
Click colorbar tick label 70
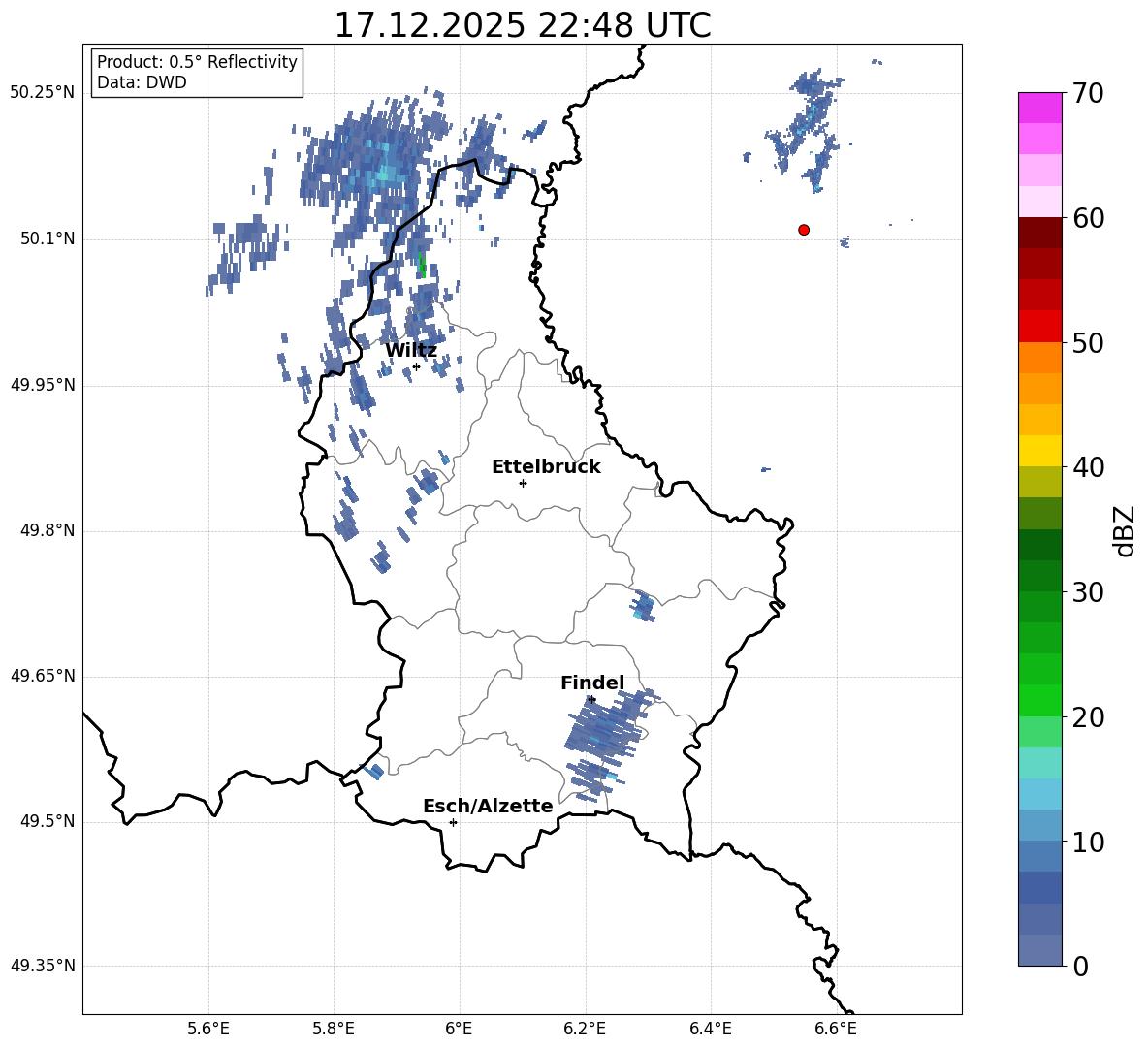1088,93
